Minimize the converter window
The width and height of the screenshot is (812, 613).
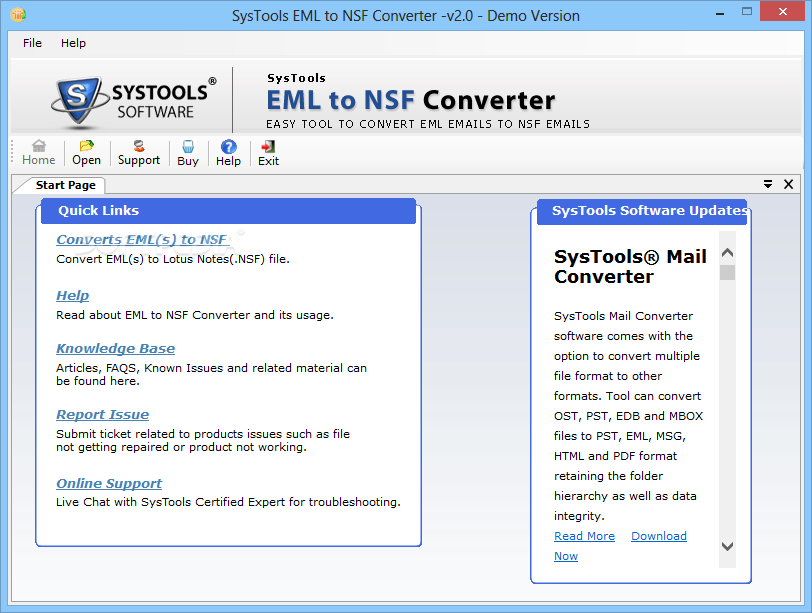(x=720, y=12)
